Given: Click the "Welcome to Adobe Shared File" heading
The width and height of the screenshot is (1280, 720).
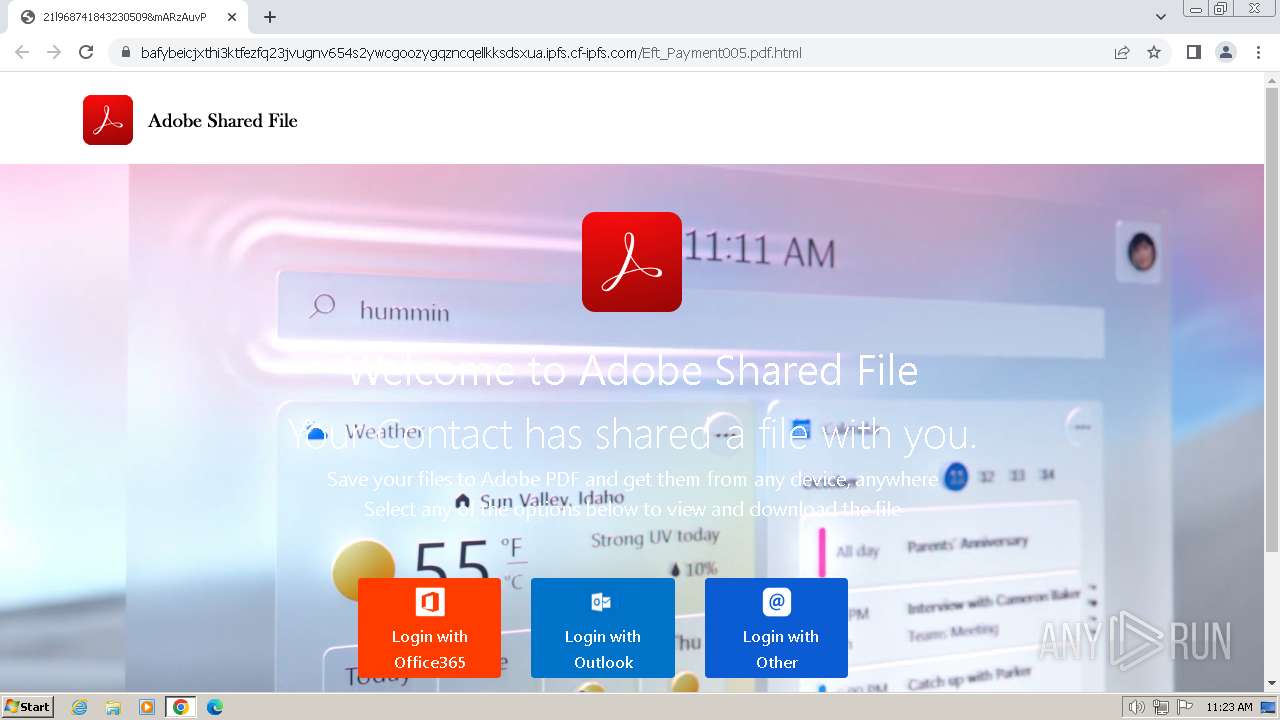Looking at the screenshot, I should coord(632,371).
